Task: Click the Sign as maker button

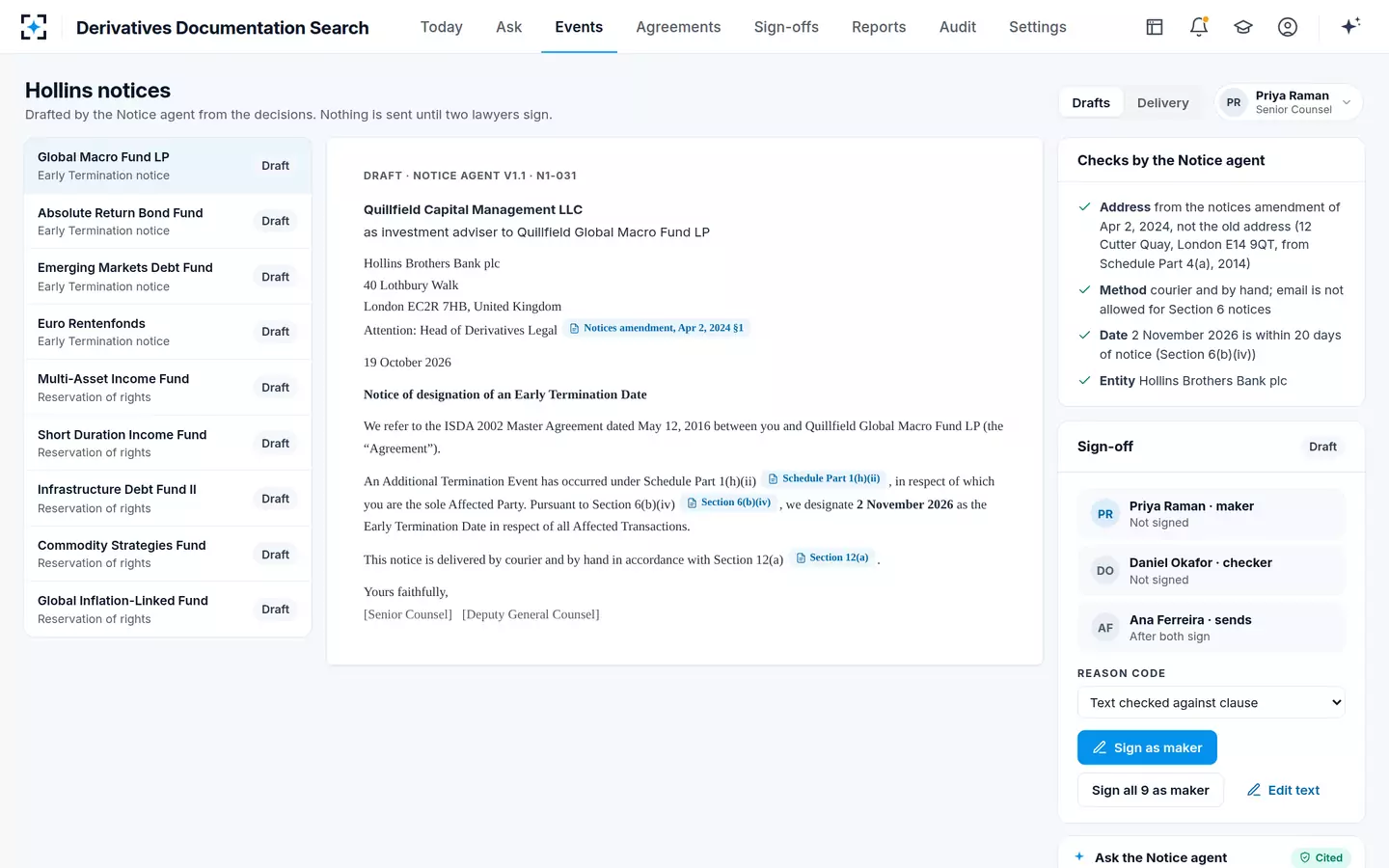Action: click(1147, 747)
